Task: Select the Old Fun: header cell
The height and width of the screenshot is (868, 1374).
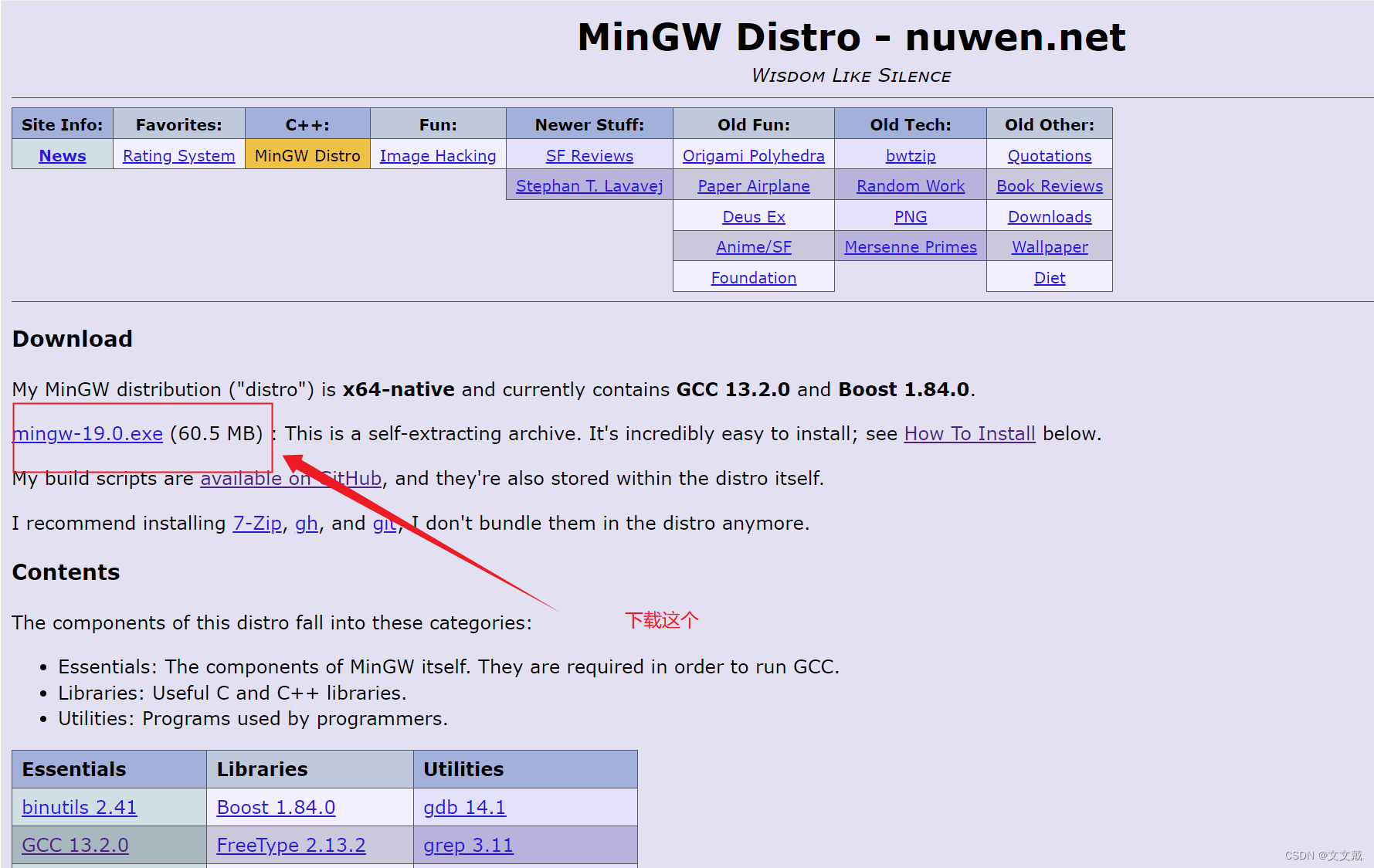Action: (754, 124)
